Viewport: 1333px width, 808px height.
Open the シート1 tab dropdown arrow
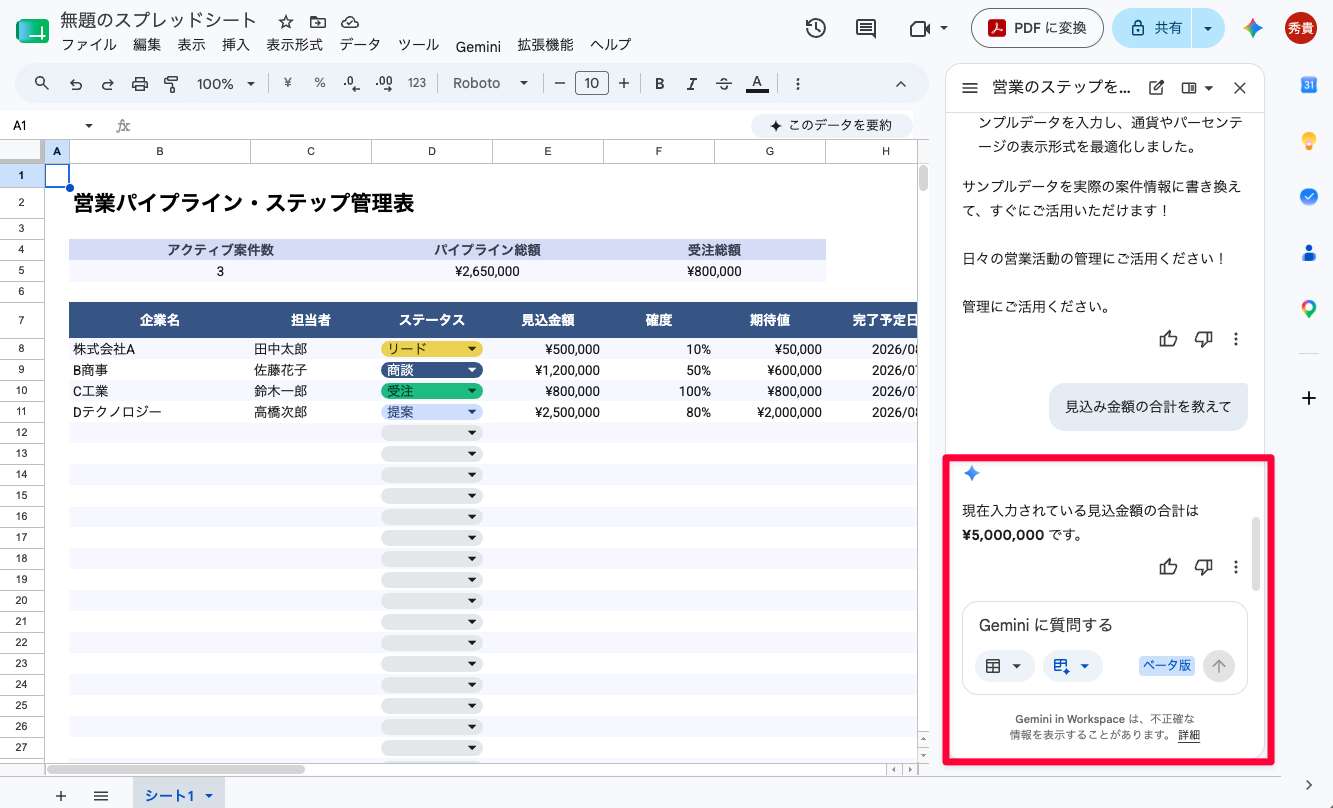pyautogui.click(x=209, y=796)
